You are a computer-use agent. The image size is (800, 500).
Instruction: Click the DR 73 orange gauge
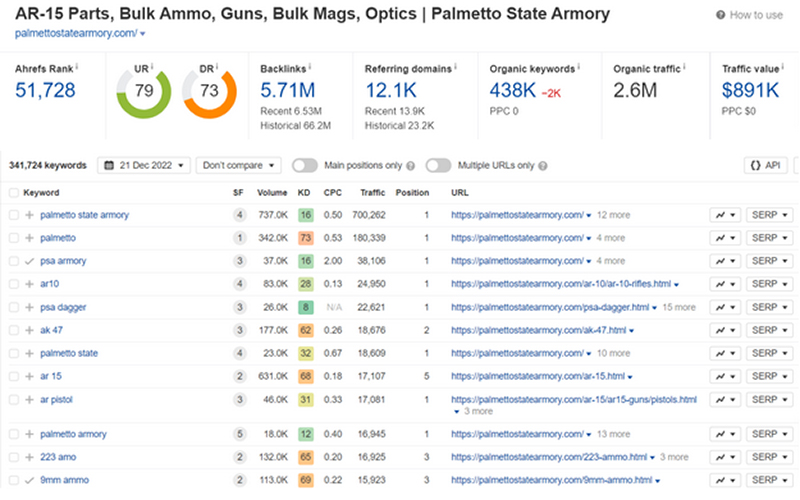tap(209, 92)
